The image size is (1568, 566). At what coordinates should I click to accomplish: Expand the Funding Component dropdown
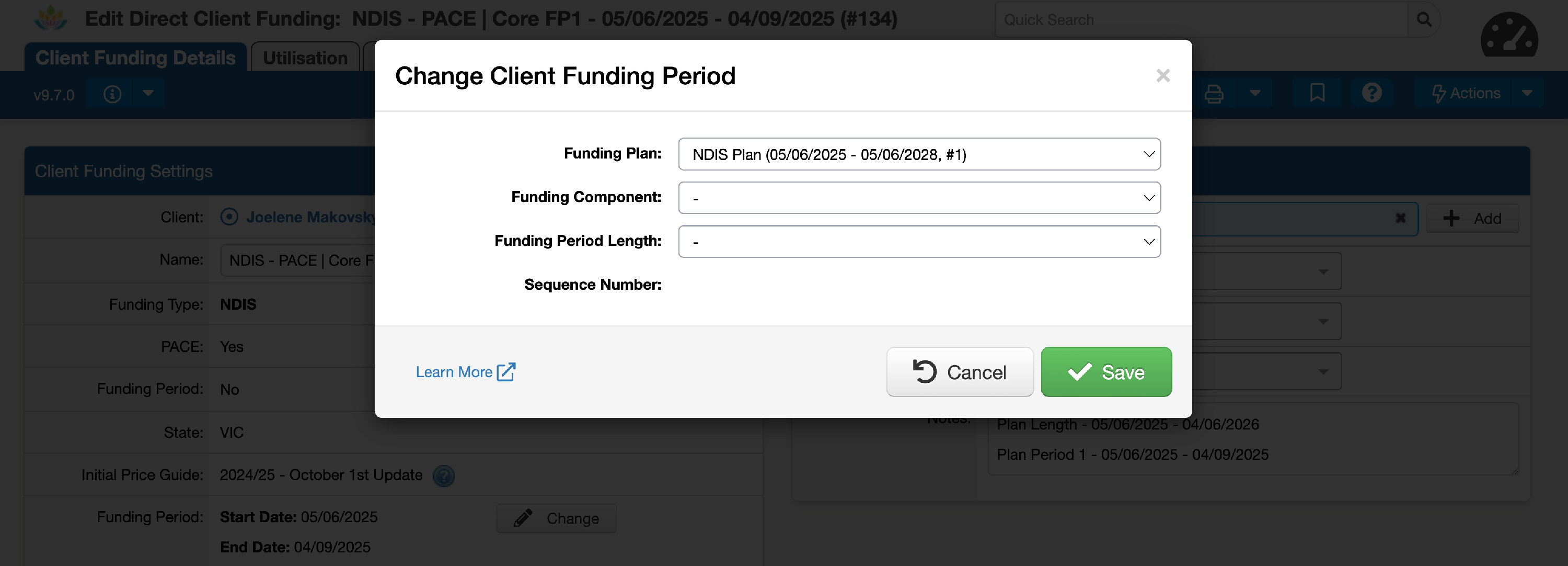pyautogui.click(x=918, y=198)
